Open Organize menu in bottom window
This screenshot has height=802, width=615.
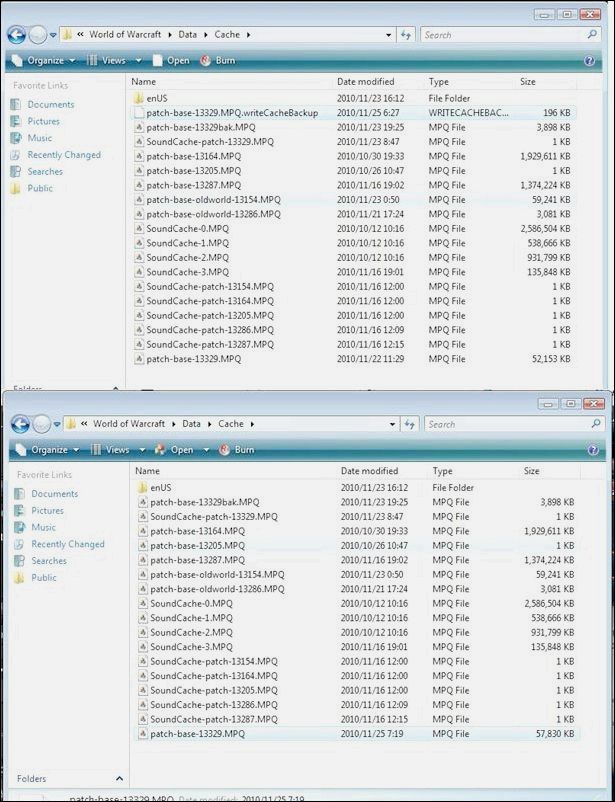(x=48, y=450)
